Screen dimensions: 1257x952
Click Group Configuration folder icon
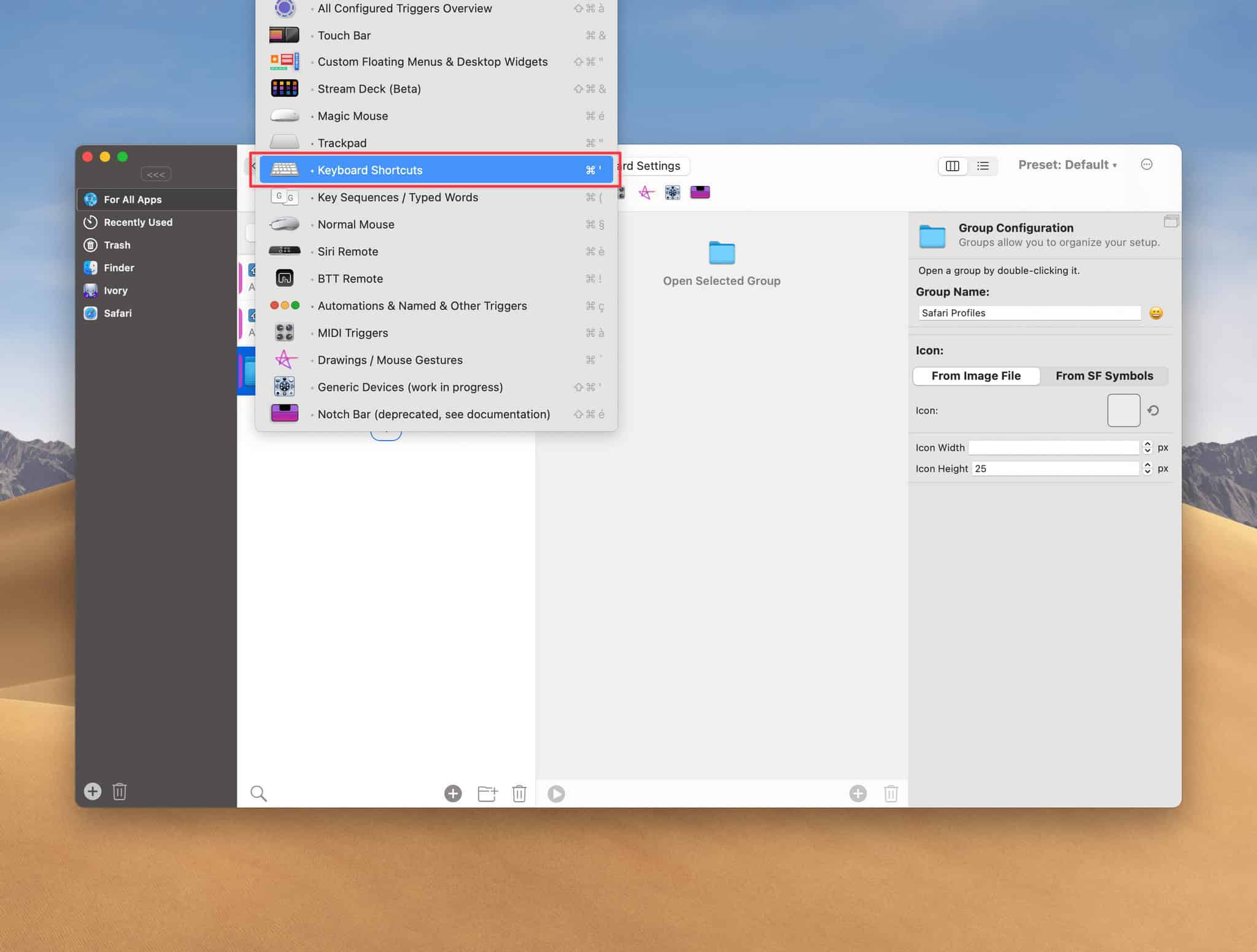(932, 236)
